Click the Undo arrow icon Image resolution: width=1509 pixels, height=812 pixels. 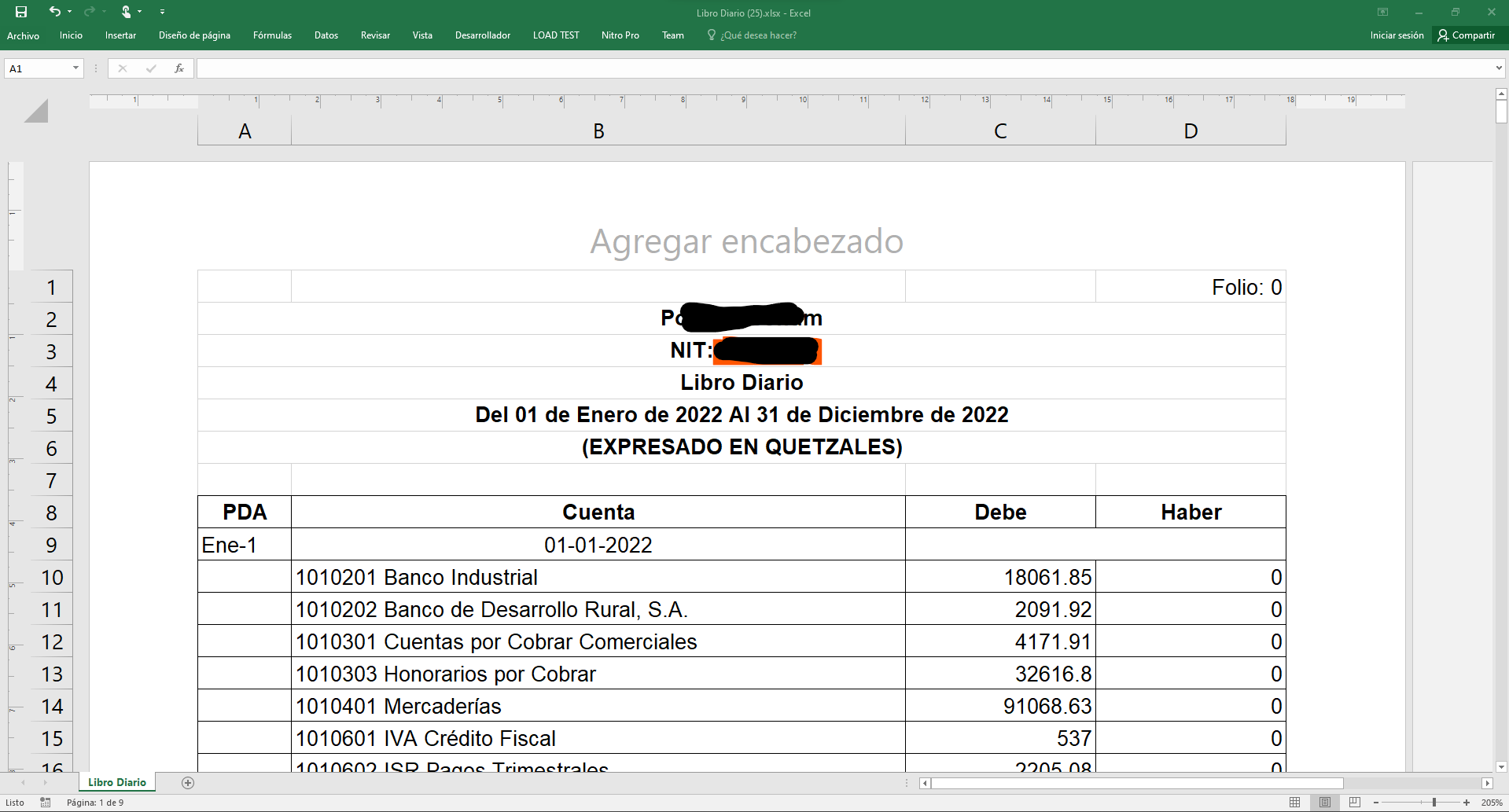pos(54,12)
